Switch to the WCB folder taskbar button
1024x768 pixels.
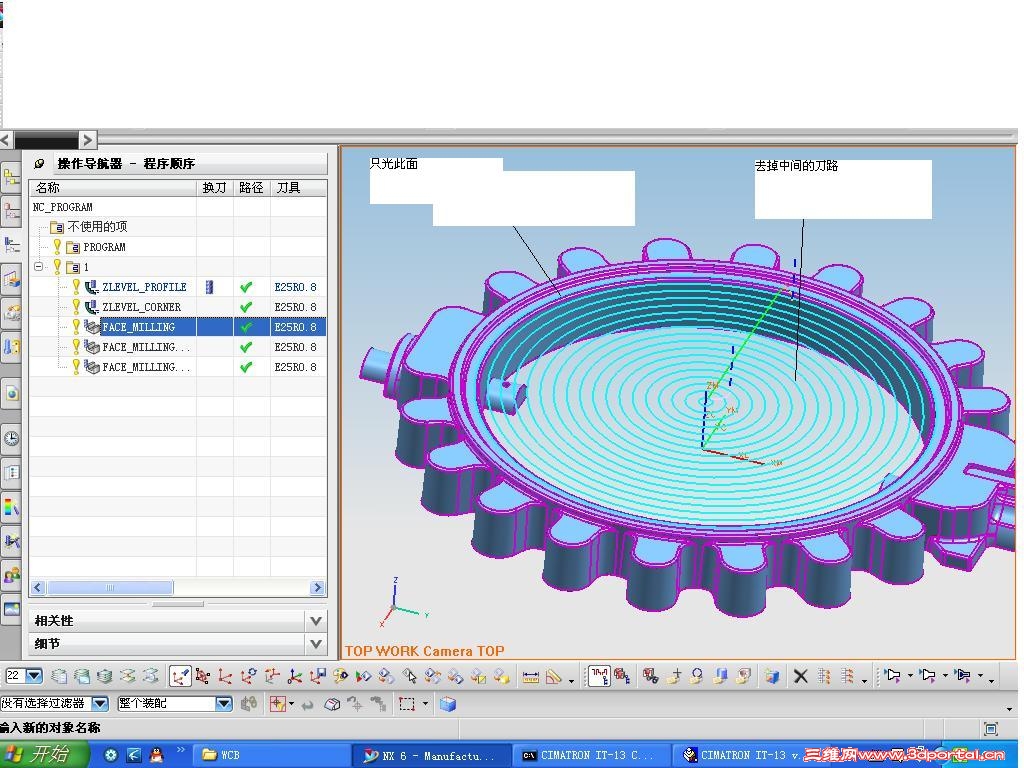coord(274,755)
